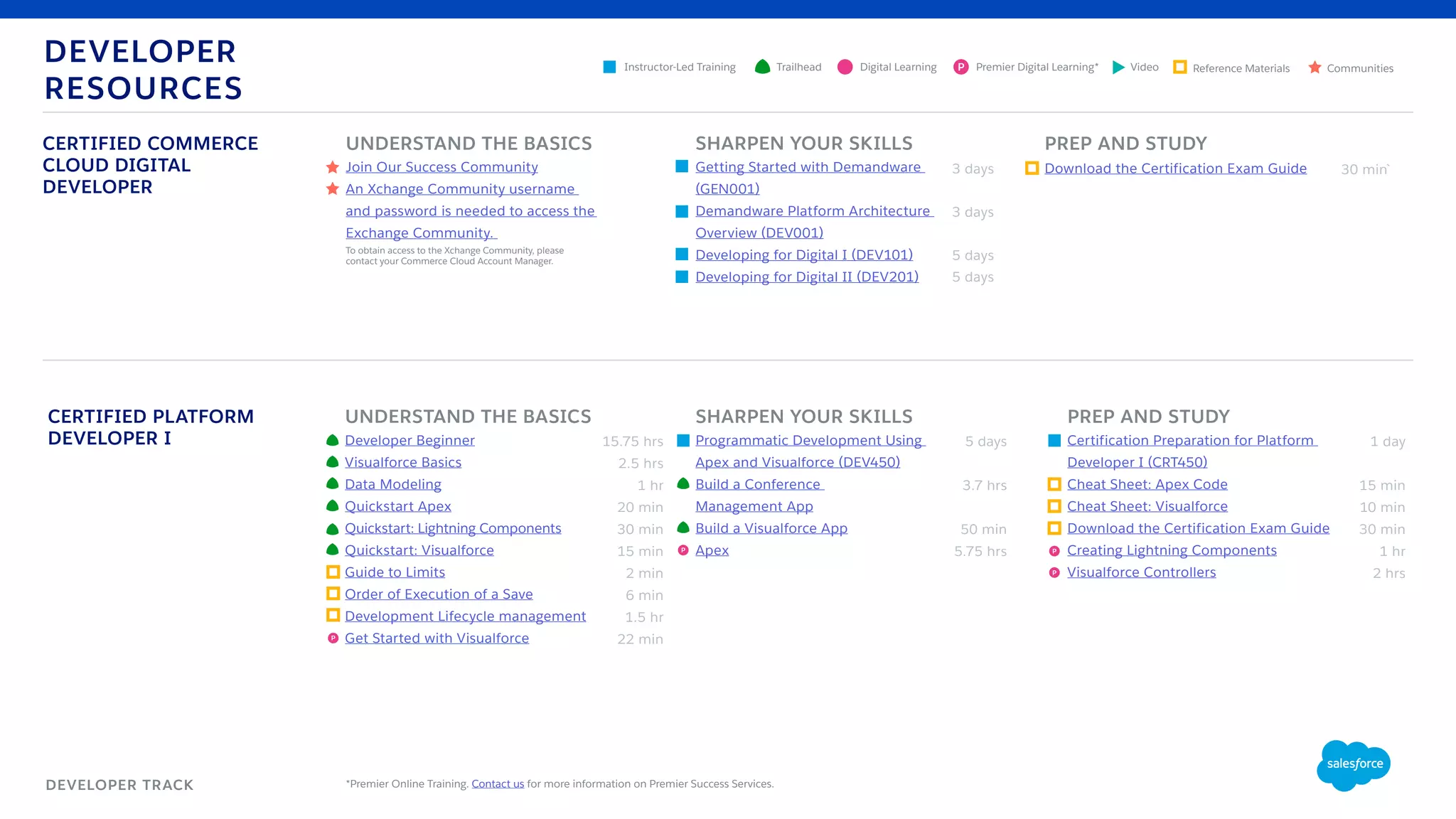The image size is (1456, 819).
Task: Click the blue square beside Getting Started with Demandware
Action: [x=682, y=166]
